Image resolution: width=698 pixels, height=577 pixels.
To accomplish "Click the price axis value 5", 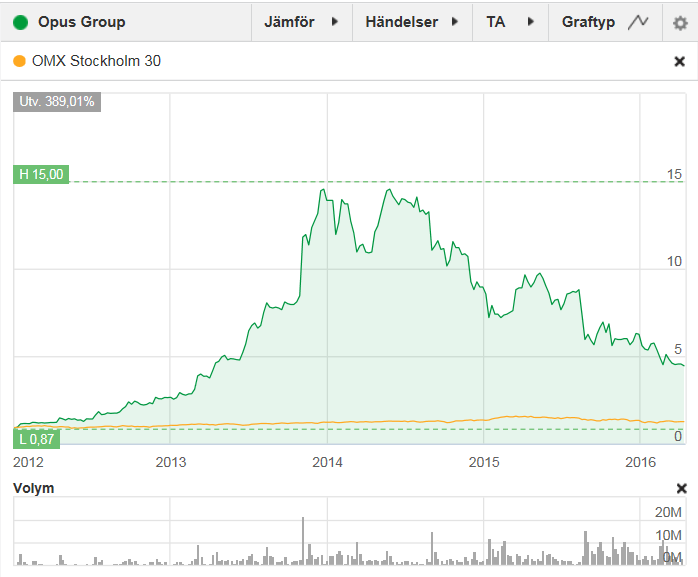I will point(678,349).
